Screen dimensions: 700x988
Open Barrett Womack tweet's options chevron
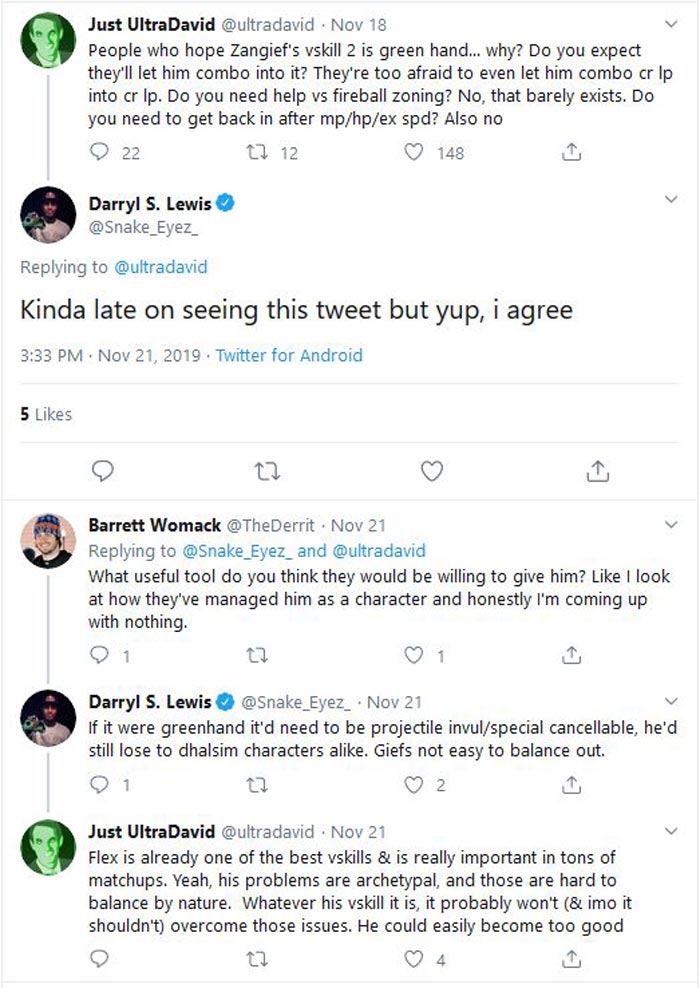tap(671, 525)
